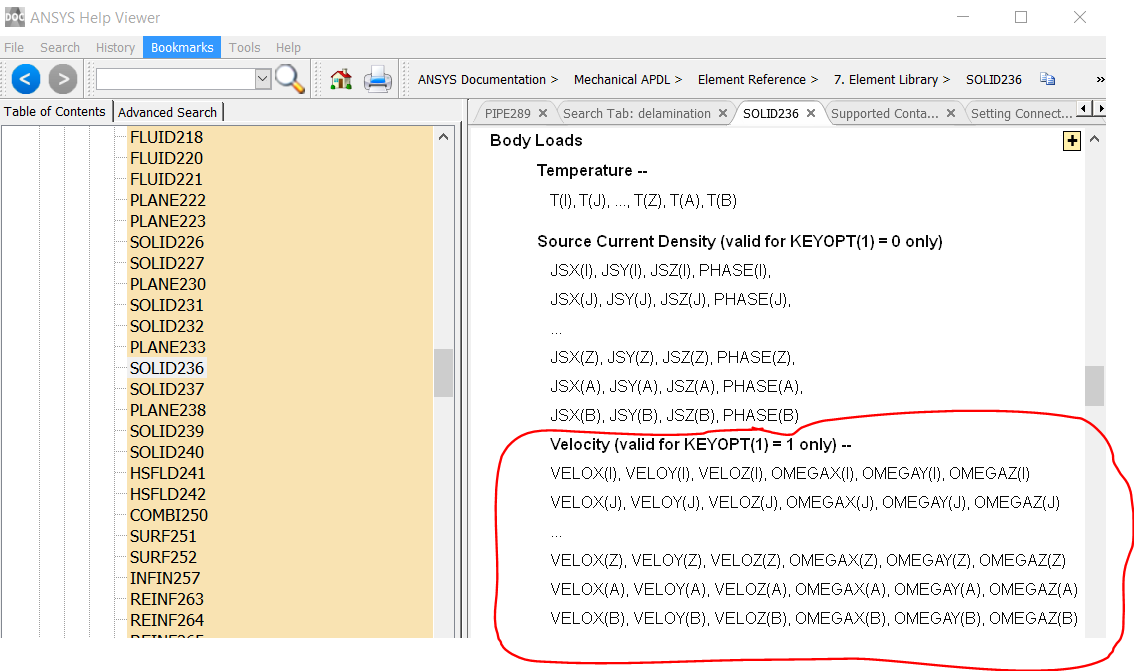Viewport: 1134px width, 671px height.
Task: Switch to Search Tab: delamination tab
Action: coord(636,114)
